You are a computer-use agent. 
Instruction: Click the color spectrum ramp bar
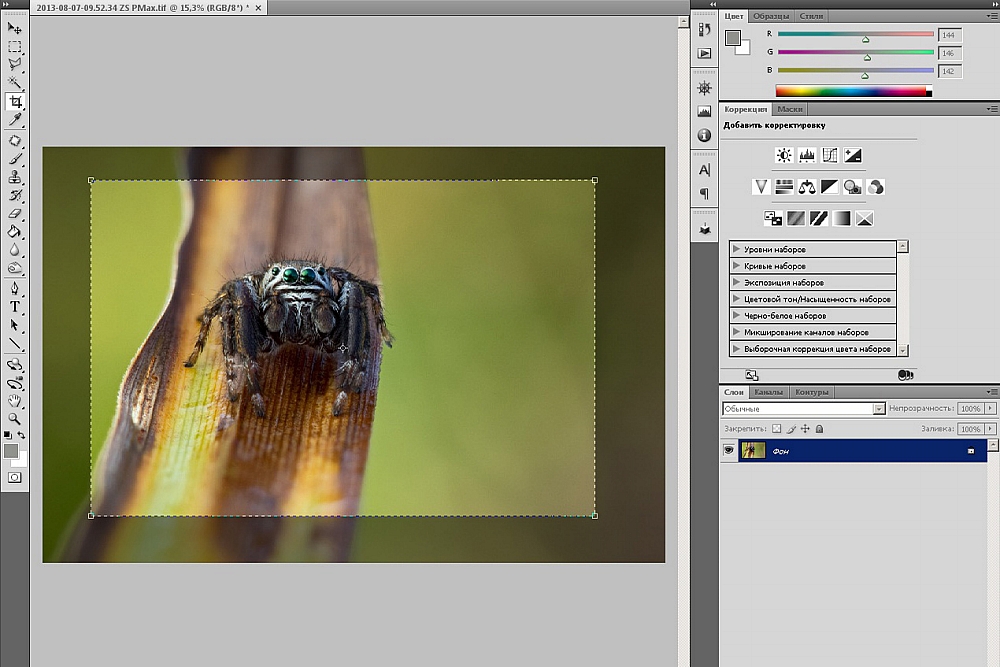tap(853, 91)
